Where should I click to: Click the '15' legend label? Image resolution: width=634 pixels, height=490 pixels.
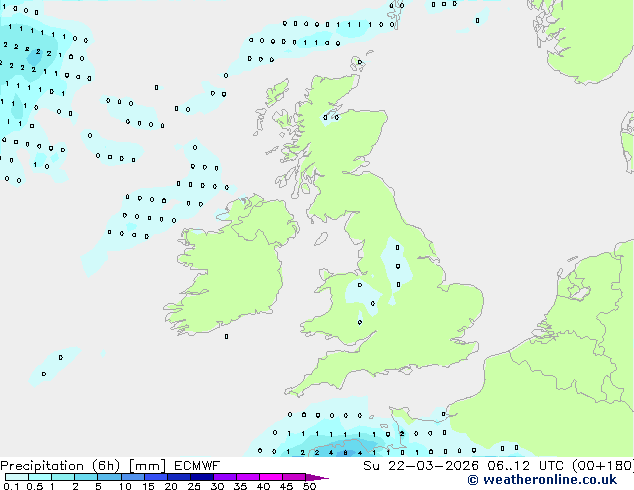(148, 486)
